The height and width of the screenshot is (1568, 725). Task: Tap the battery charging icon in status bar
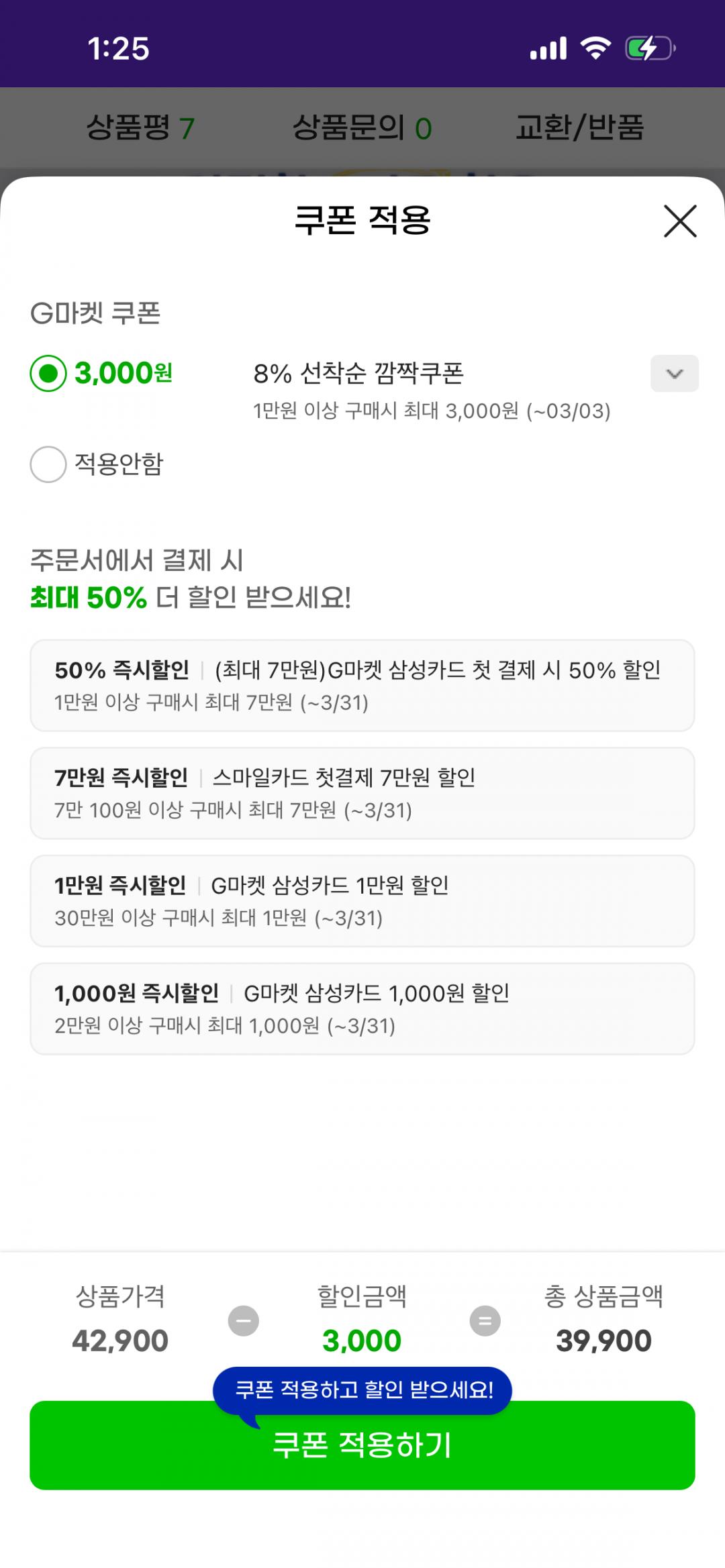pos(649,48)
